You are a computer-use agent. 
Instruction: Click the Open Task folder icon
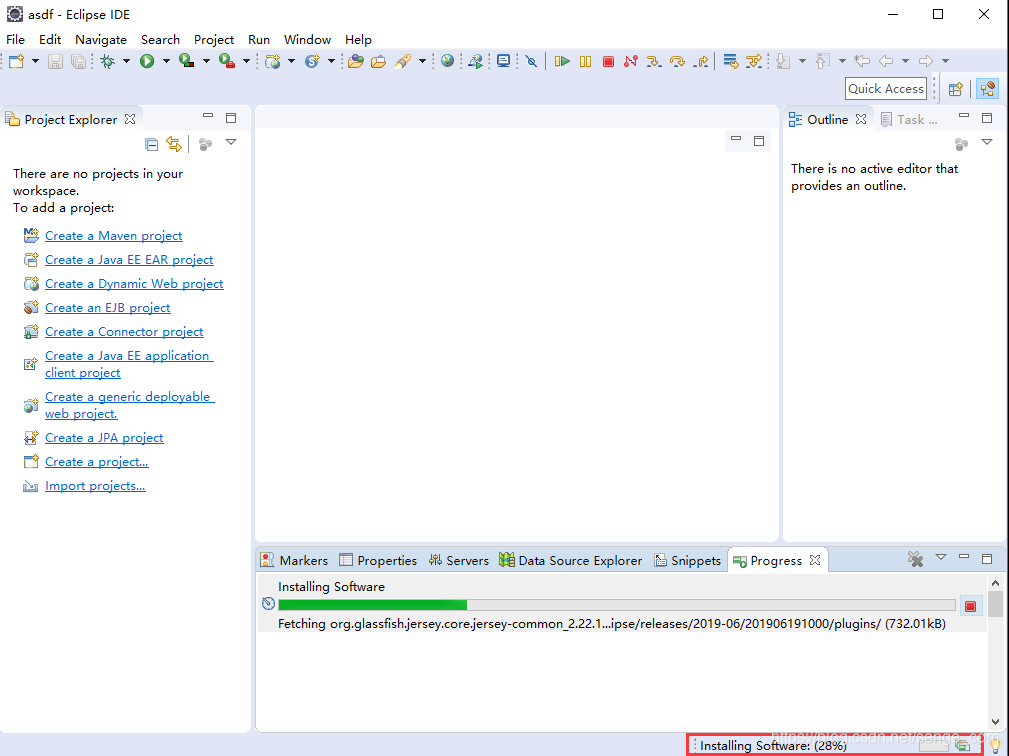(378, 61)
